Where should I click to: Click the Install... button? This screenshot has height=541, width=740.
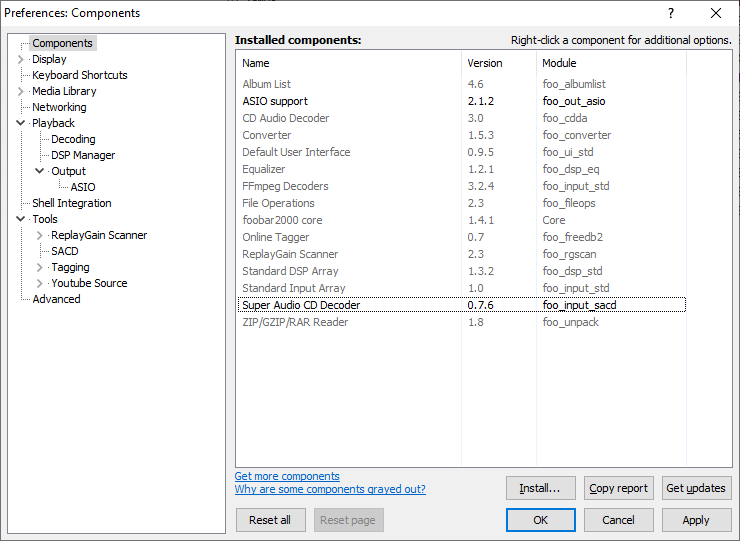540,488
